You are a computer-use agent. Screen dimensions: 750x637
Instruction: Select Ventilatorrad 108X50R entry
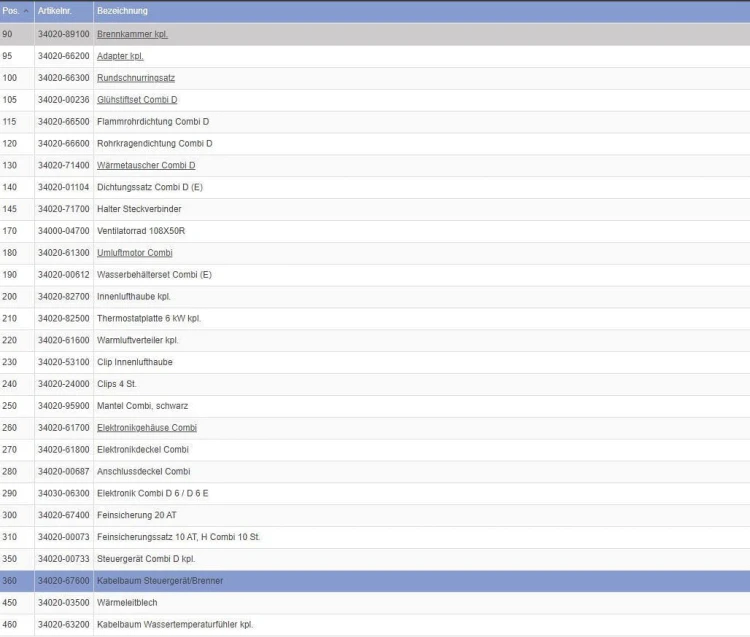[x=141, y=231]
